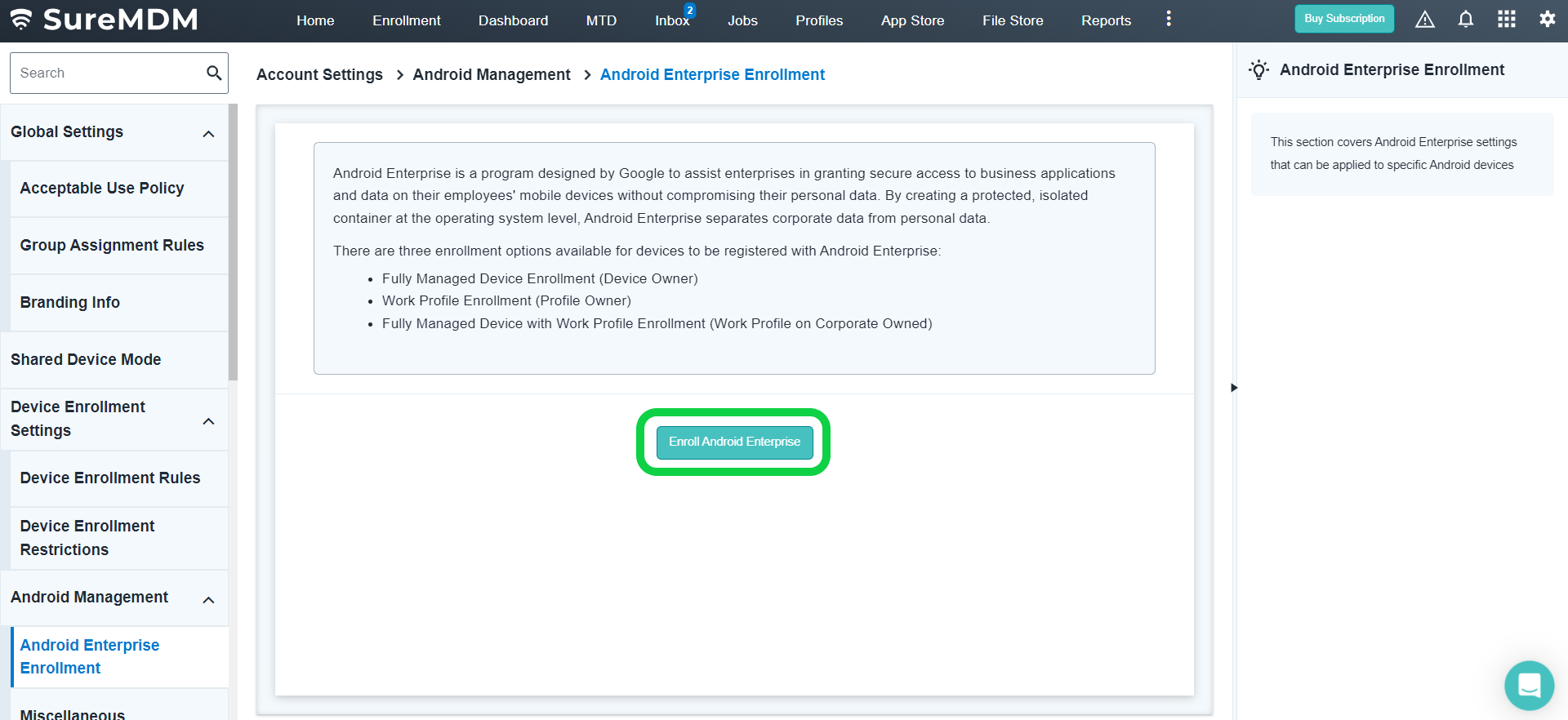Click 'Fully Managed Device Enrollment (Device Owner)' text

[x=540, y=279]
